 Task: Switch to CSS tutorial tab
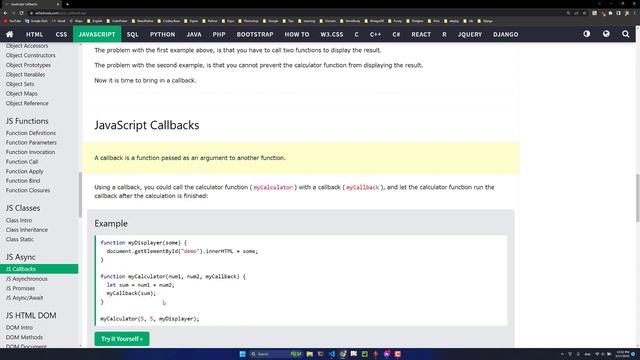[x=61, y=34]
